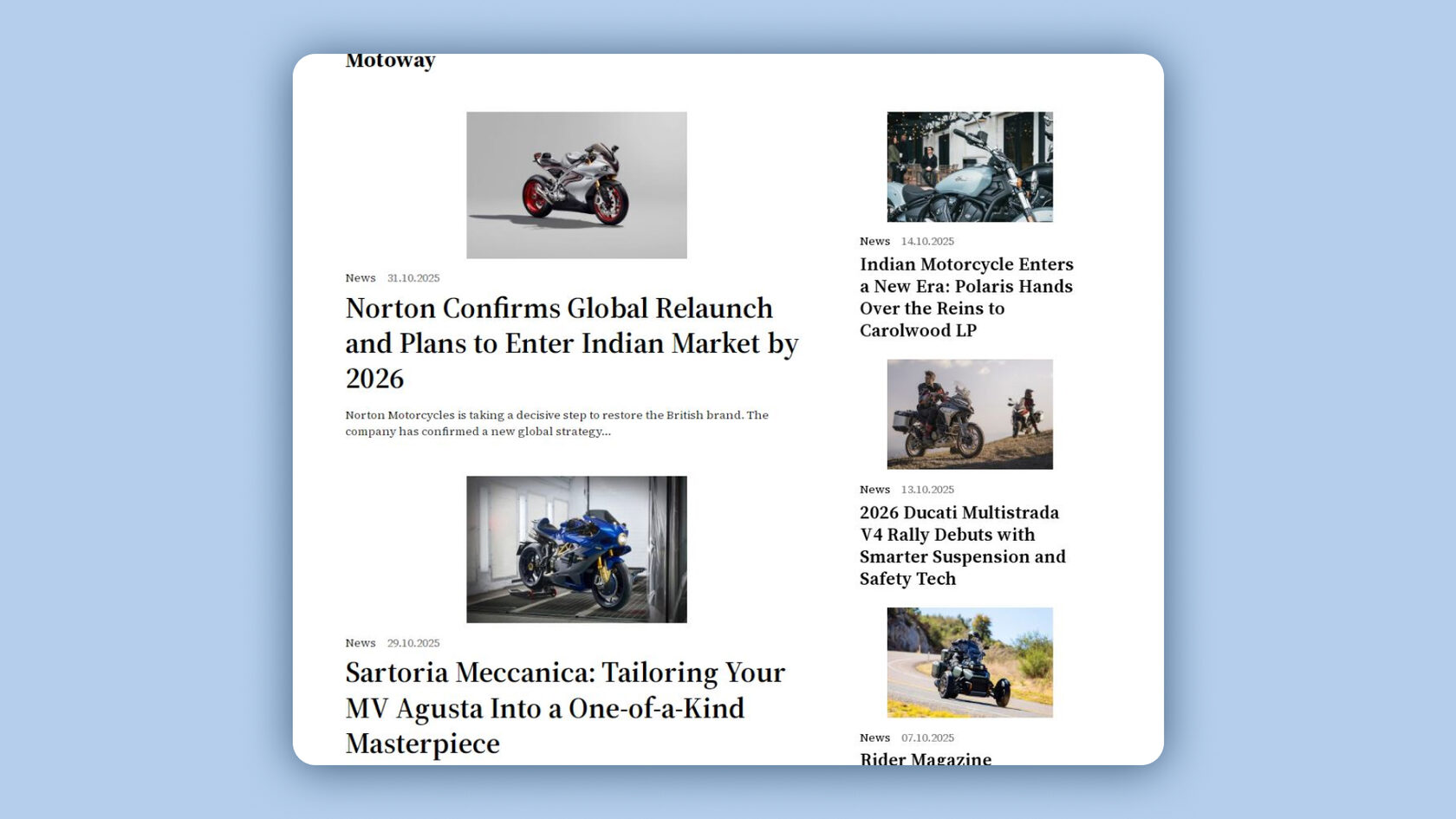Click the blue MV Agusta motorcycle photo
This screenshot has width=1456, height=819.
pyautogui.click(x=576, y=549)
